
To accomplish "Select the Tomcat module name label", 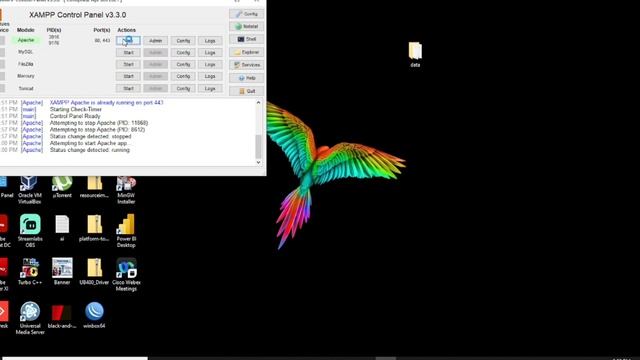I will tap(26, 88).
